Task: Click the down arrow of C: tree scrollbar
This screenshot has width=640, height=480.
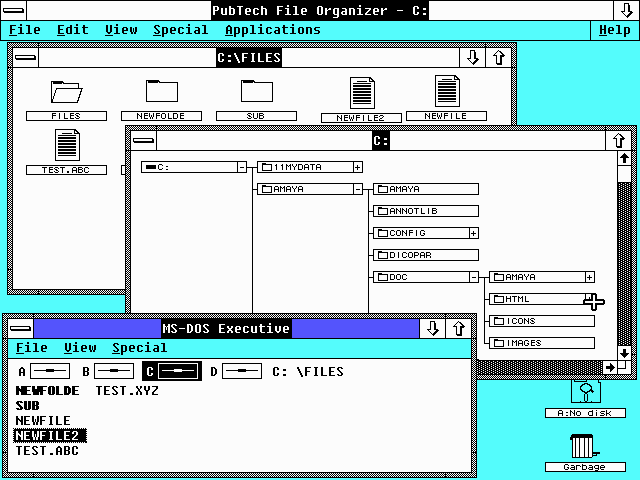Action: point(624,353)
